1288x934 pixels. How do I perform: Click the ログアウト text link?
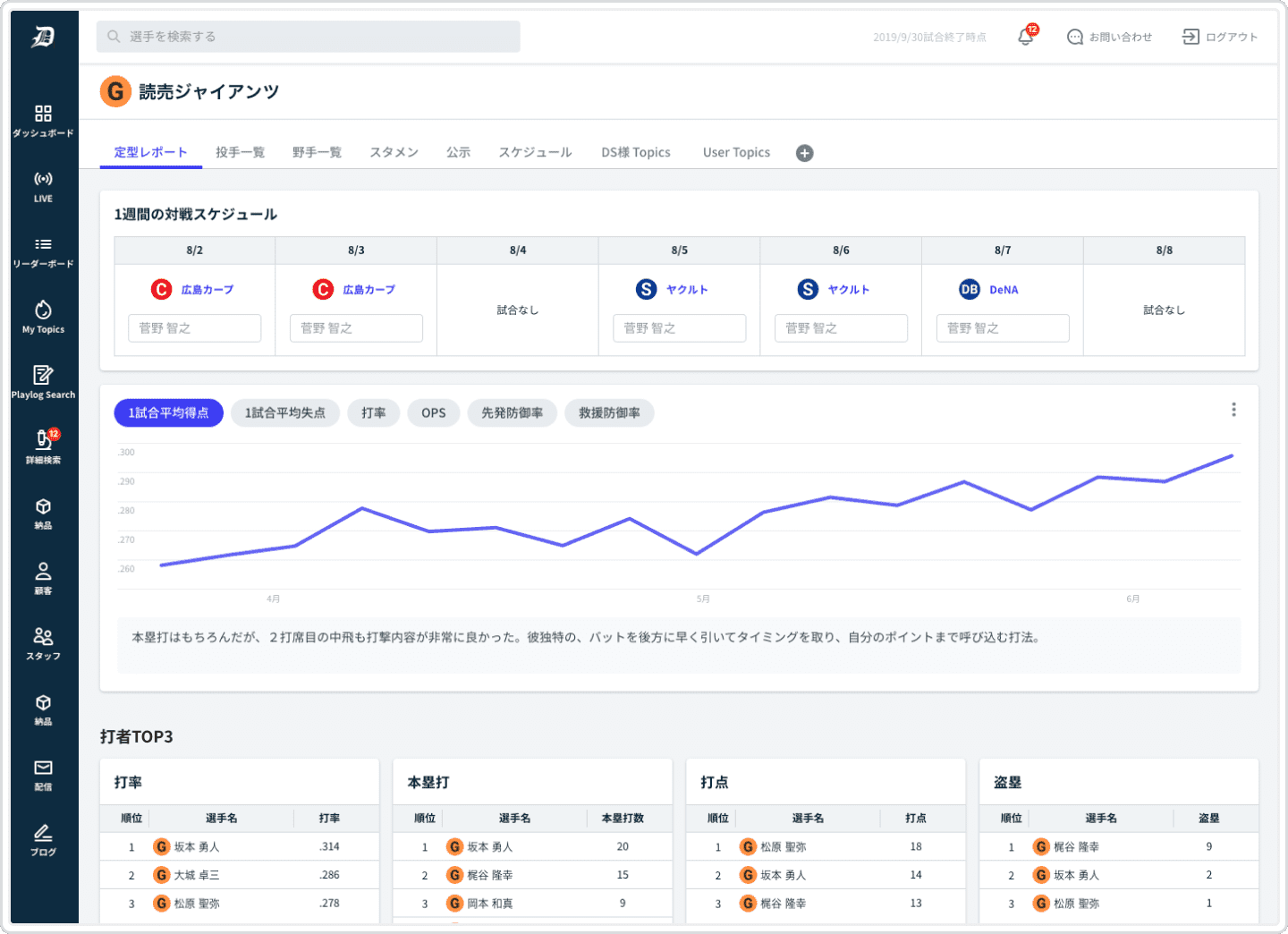click(1232, 37)
